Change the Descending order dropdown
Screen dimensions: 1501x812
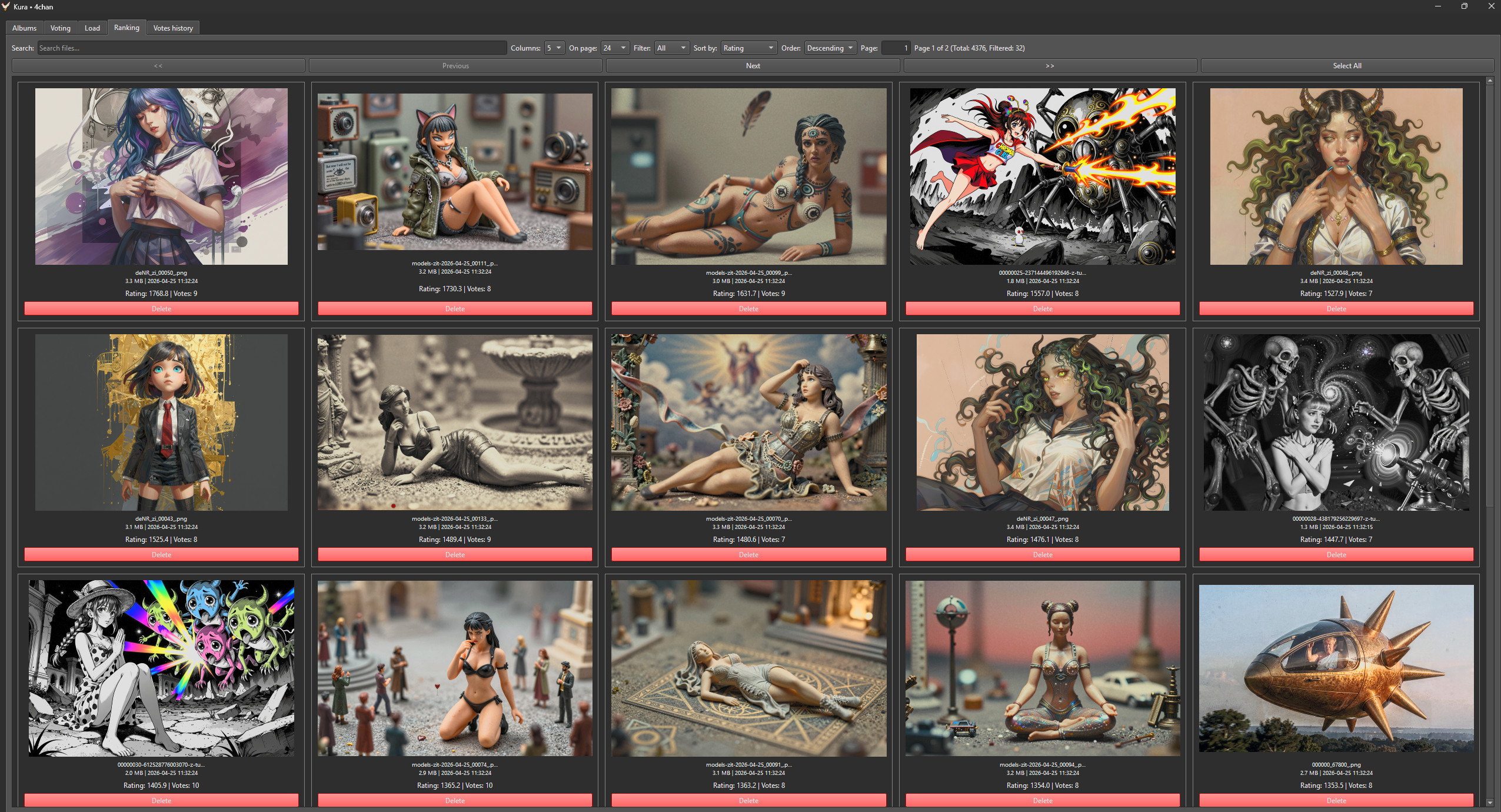click(x=830, y=48)
